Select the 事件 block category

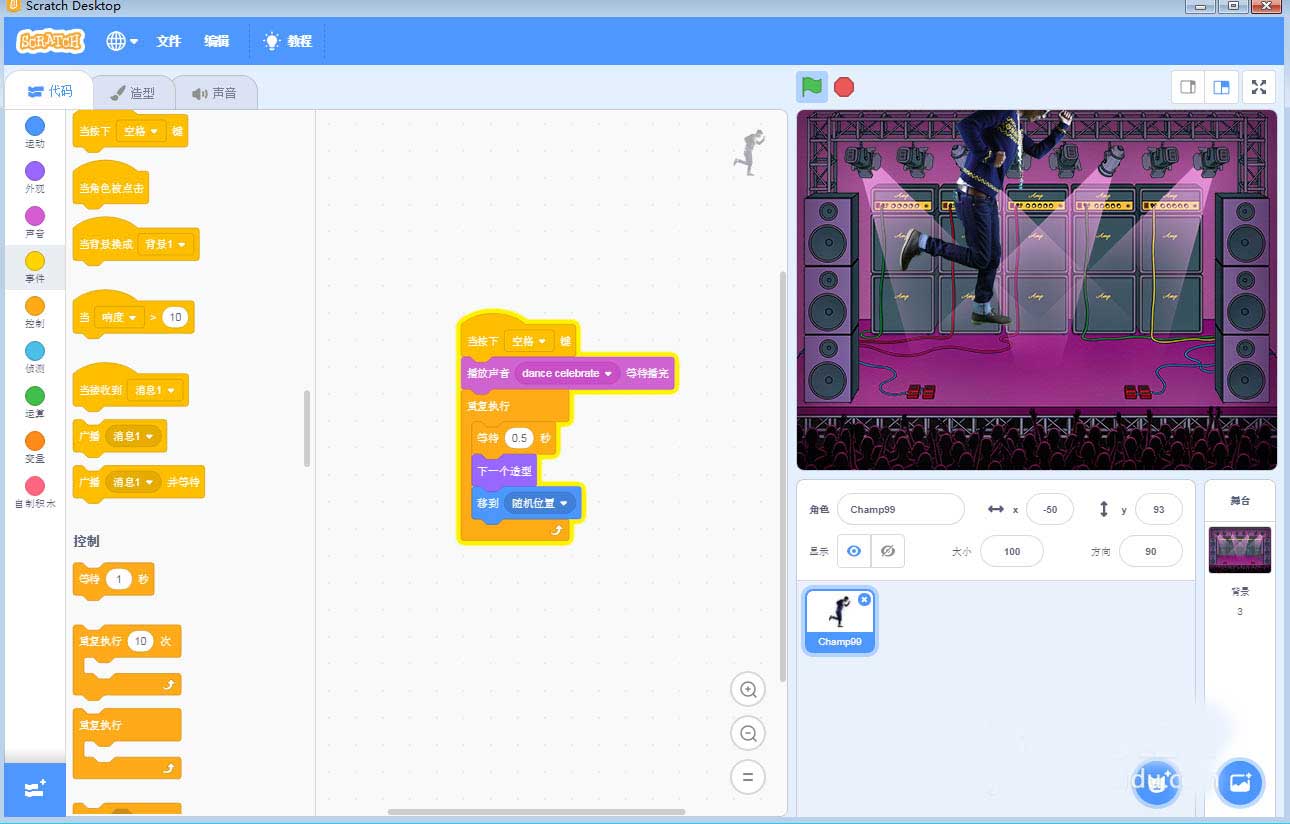coord(35,267)
